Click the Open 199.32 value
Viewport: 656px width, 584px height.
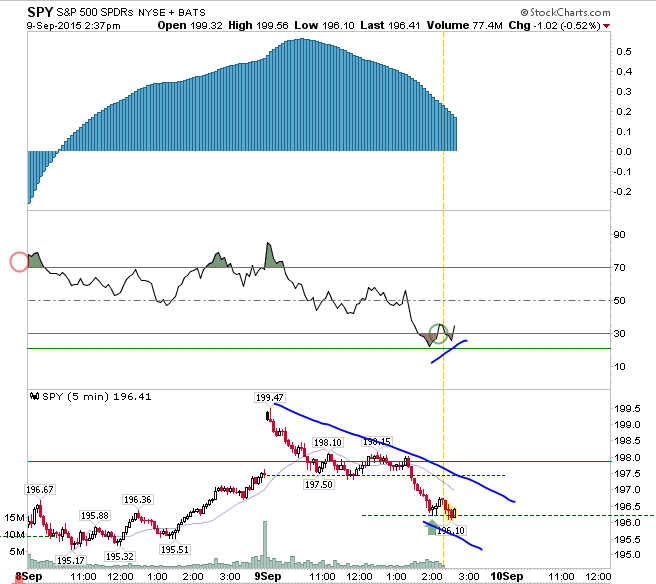pyautogui.click(x=190, y=26)
